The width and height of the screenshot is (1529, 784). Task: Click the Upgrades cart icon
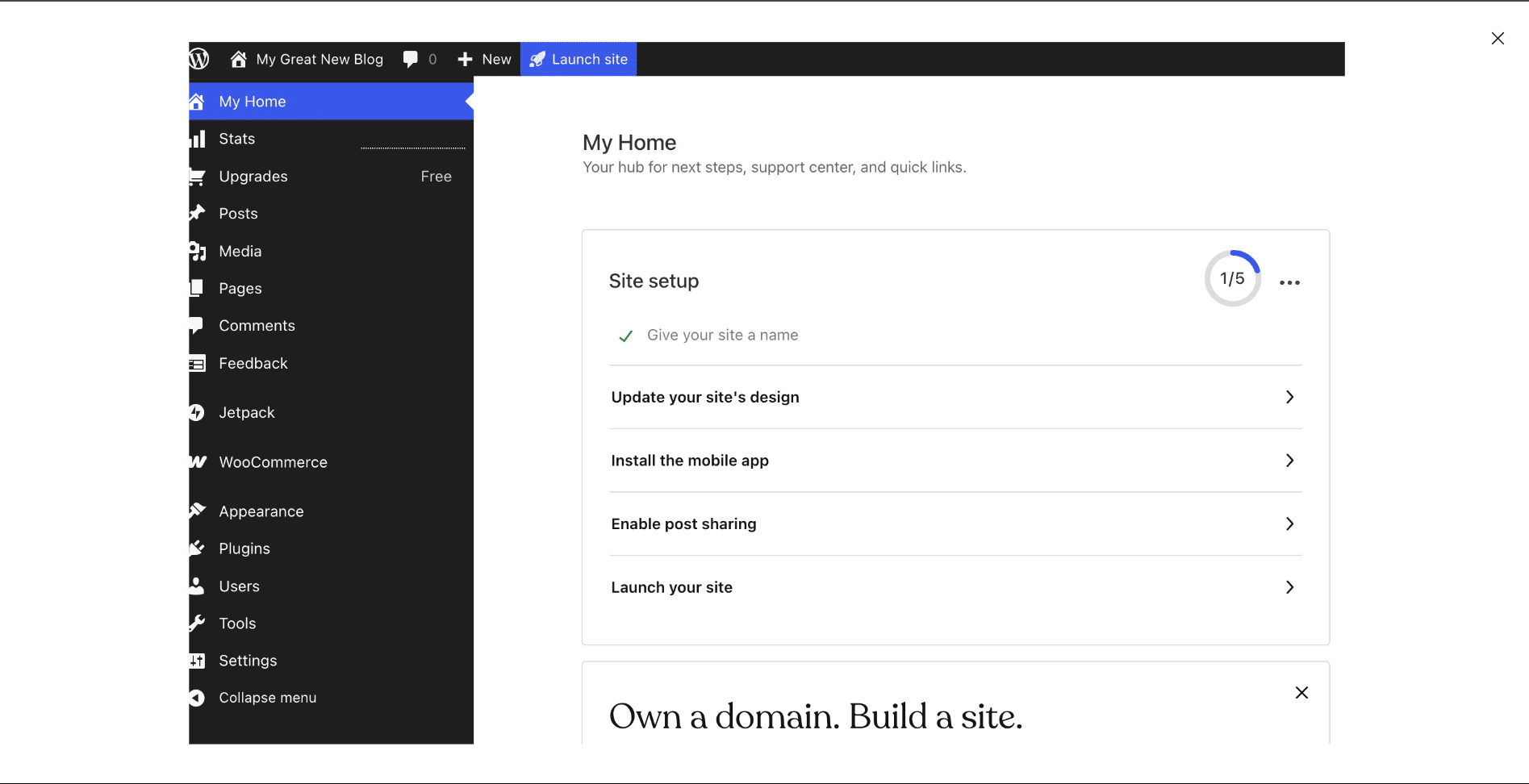pos(197,177)
